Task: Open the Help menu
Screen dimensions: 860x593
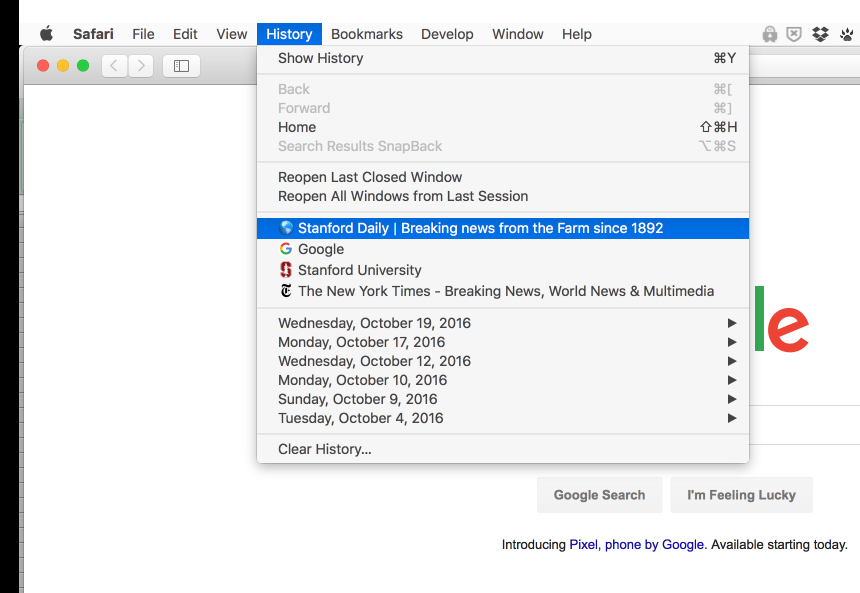Action: coord(576,34)
